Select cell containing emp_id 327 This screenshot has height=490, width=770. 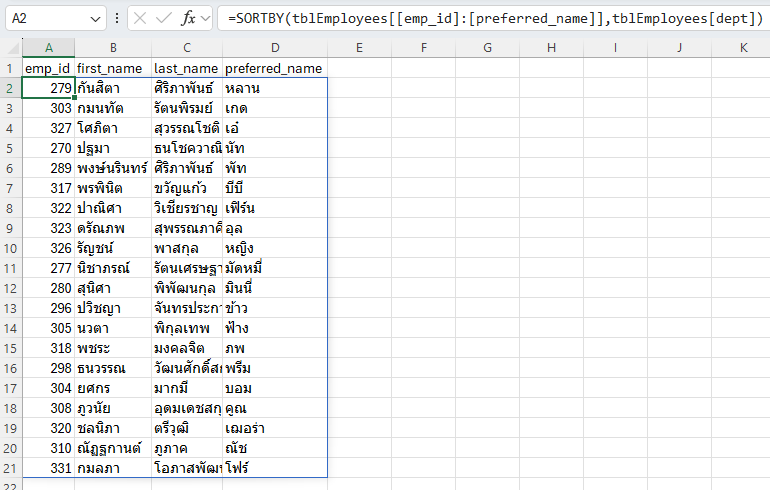coord(49,128)
